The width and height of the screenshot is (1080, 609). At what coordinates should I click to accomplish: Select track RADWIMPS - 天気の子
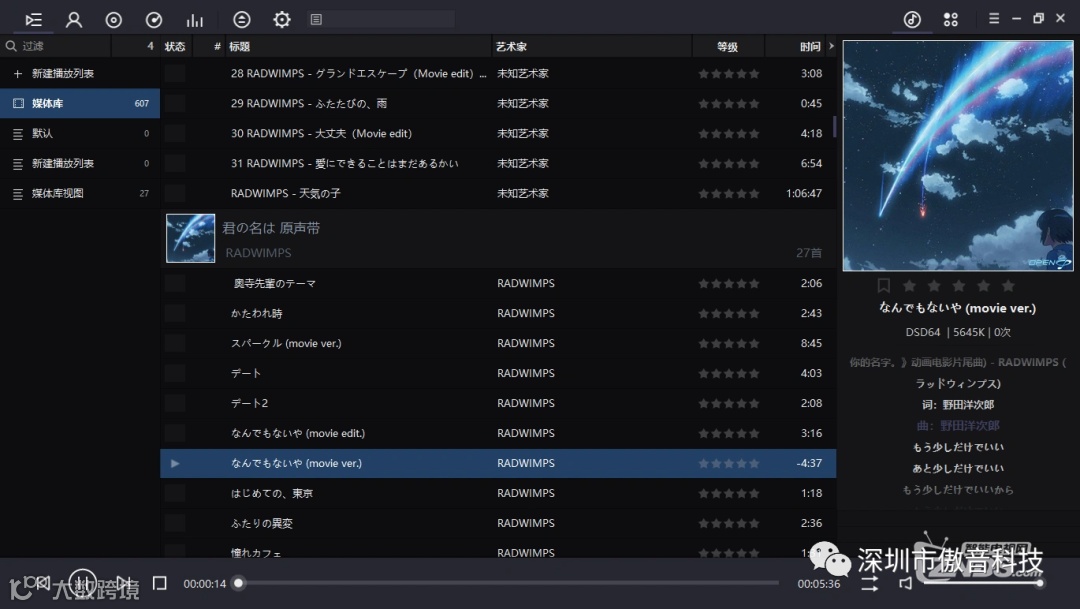(499, 193)
